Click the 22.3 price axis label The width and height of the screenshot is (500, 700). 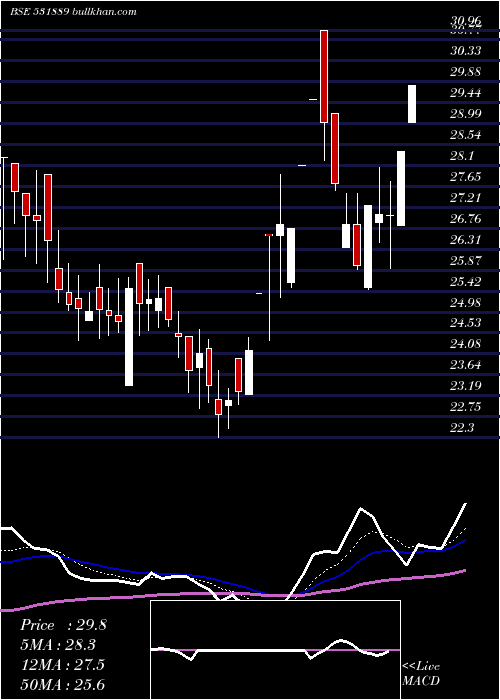point(462,428)
